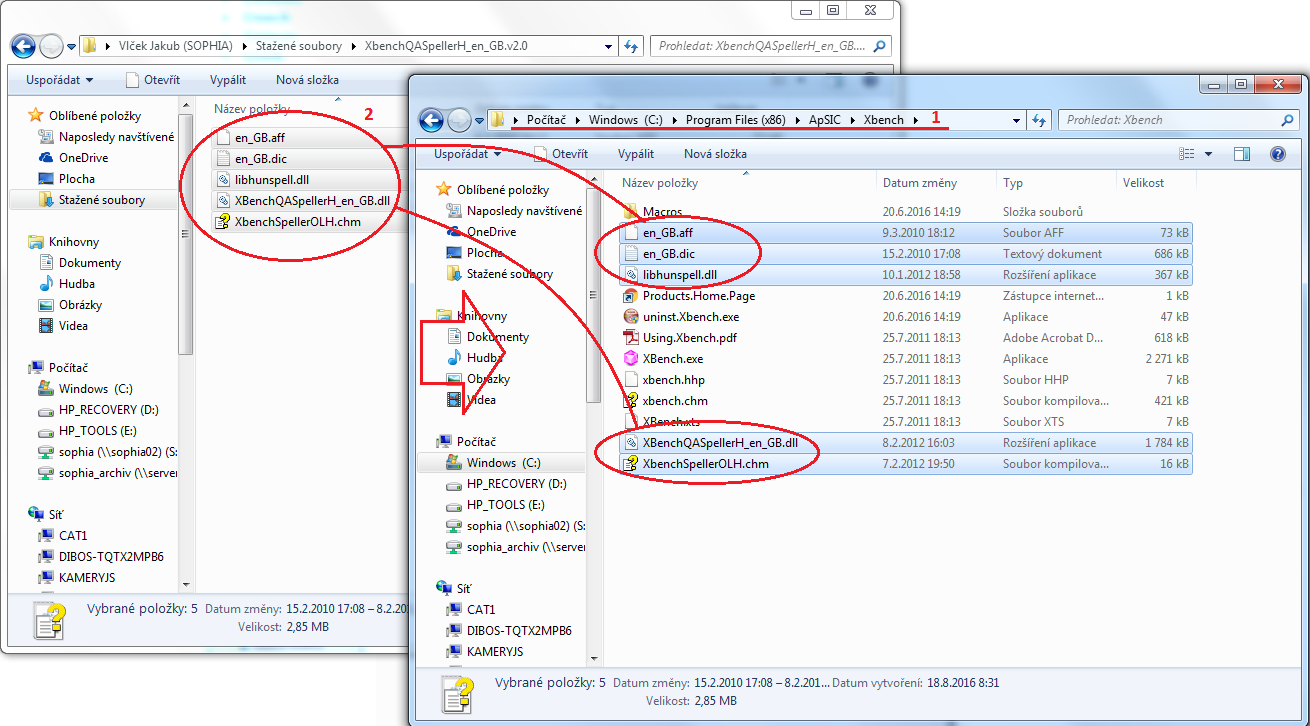Image resolution: width=1310 pixels, height=726 pixels.
Task: Refresh the back window folder view
Action: point(630,46)
